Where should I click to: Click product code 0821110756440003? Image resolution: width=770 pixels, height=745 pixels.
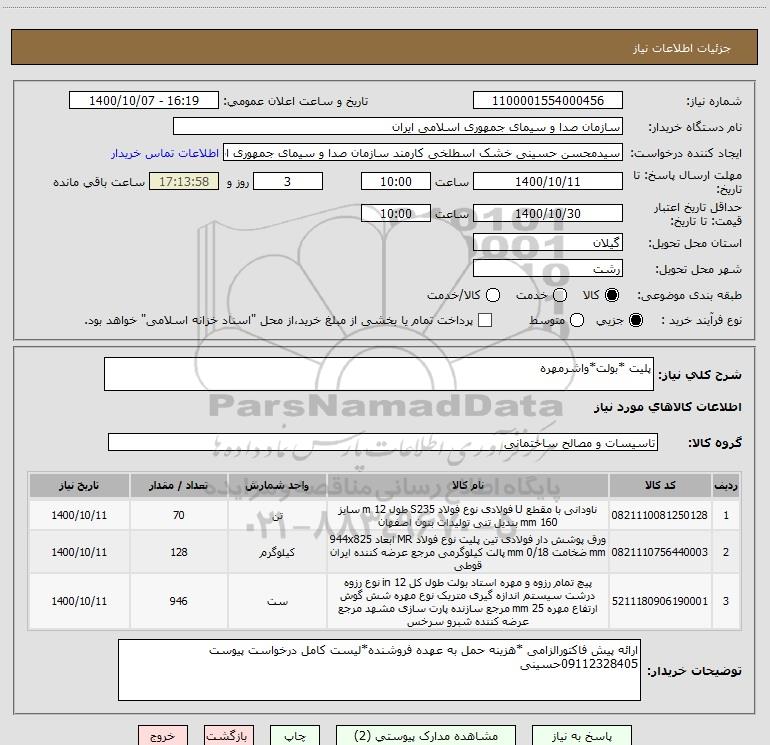coord(660,552)
